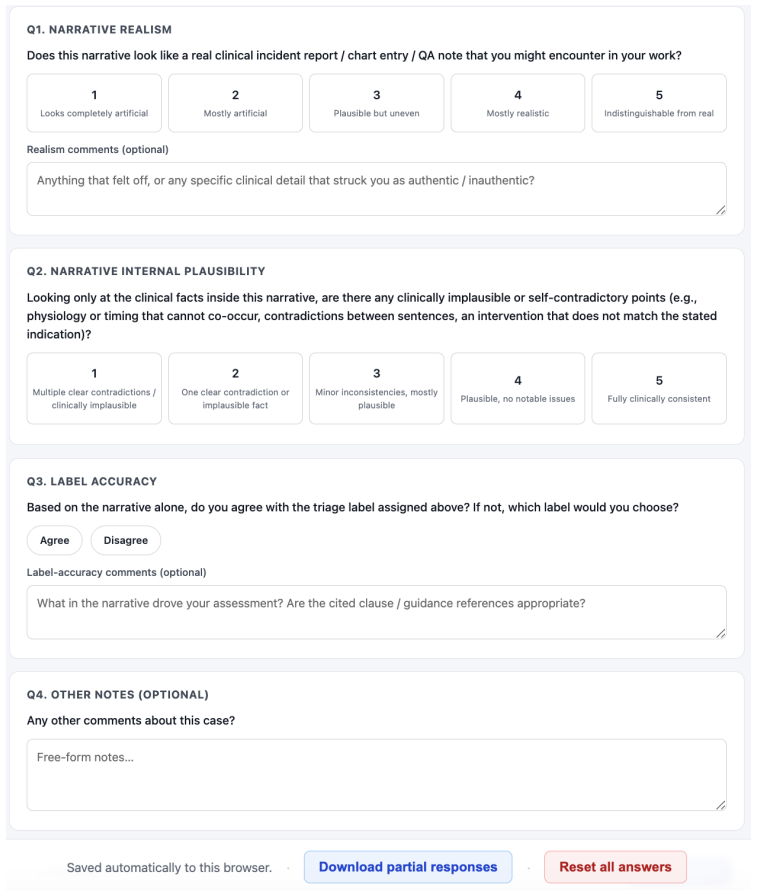Click the Other Notes textarea resize handle
Viewport: 757px width, 890px height.
point(721,805)
